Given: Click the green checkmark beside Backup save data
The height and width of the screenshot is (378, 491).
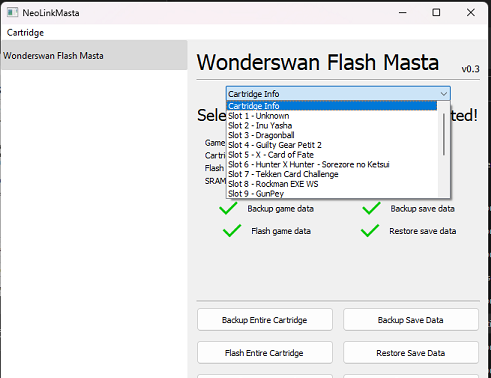Looking at the screenshot, I should coord(371,208).
